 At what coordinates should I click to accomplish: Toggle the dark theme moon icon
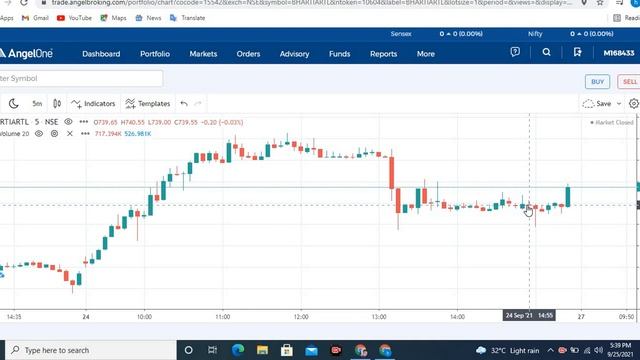click(x=13, y=104)
